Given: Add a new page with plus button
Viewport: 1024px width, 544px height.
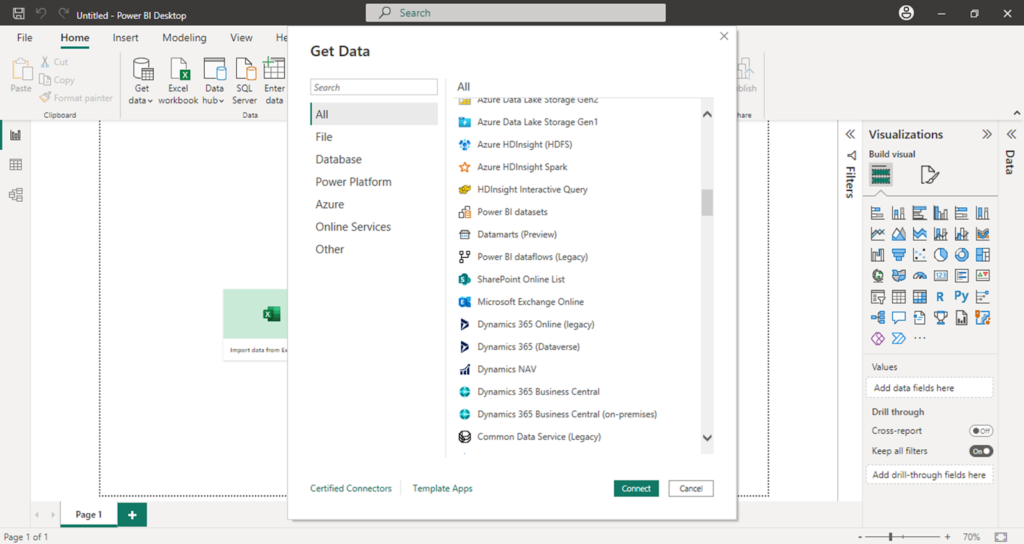Looking at the screenshot, I should click(132, 515).
